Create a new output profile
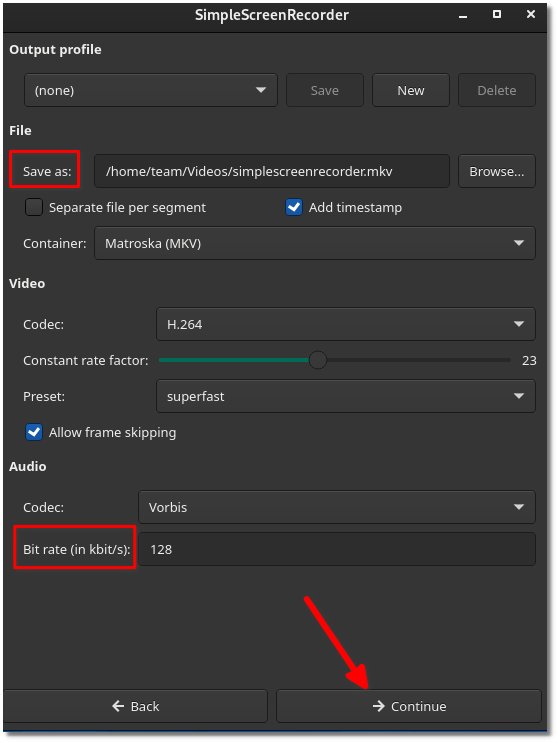Screen dimensions: 558x743 (411, 90)
